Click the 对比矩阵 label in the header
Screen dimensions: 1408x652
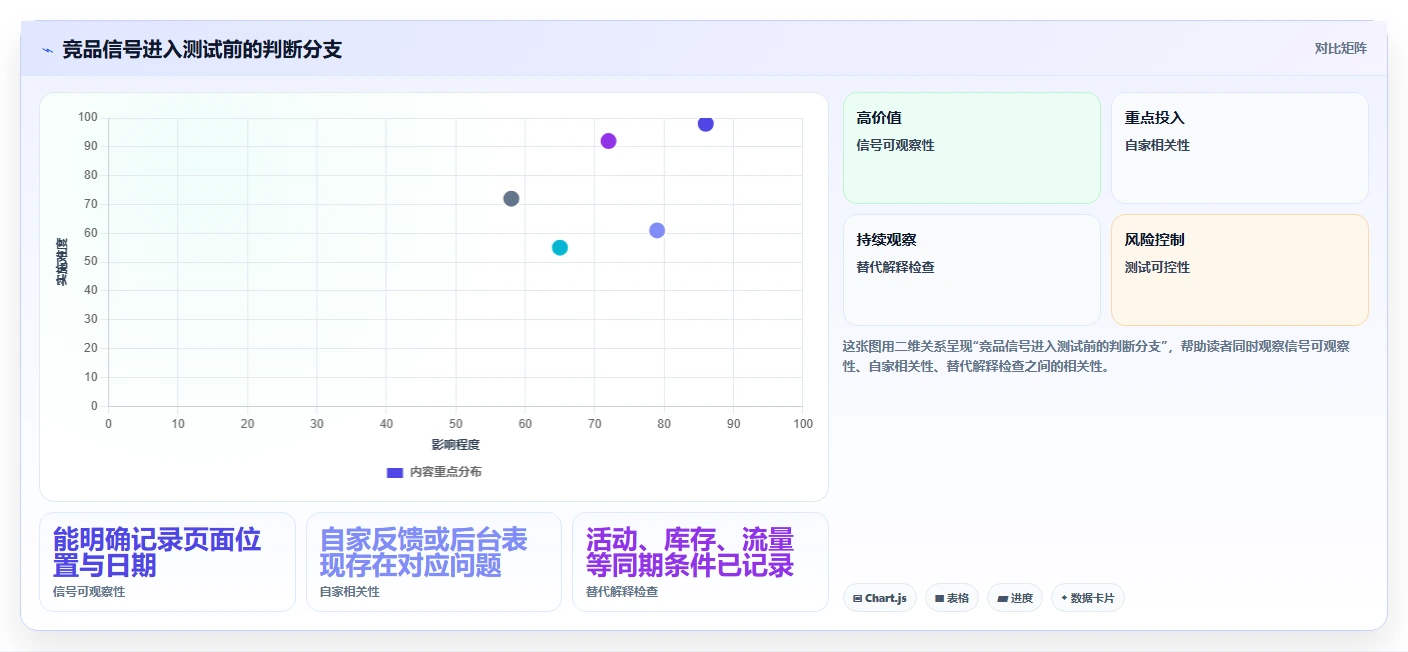pos(1340,48)
